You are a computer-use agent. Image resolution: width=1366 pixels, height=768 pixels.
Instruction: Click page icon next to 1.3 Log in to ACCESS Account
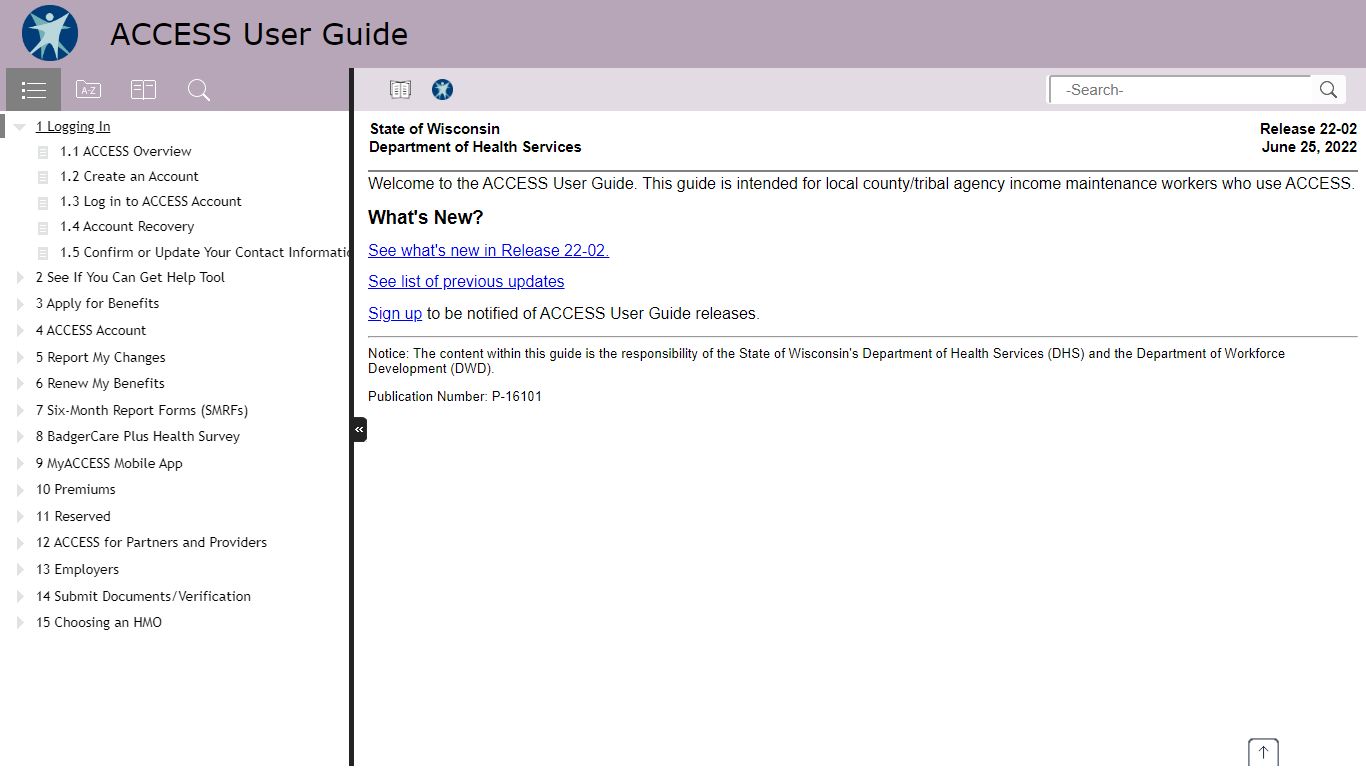click(43, 202)
